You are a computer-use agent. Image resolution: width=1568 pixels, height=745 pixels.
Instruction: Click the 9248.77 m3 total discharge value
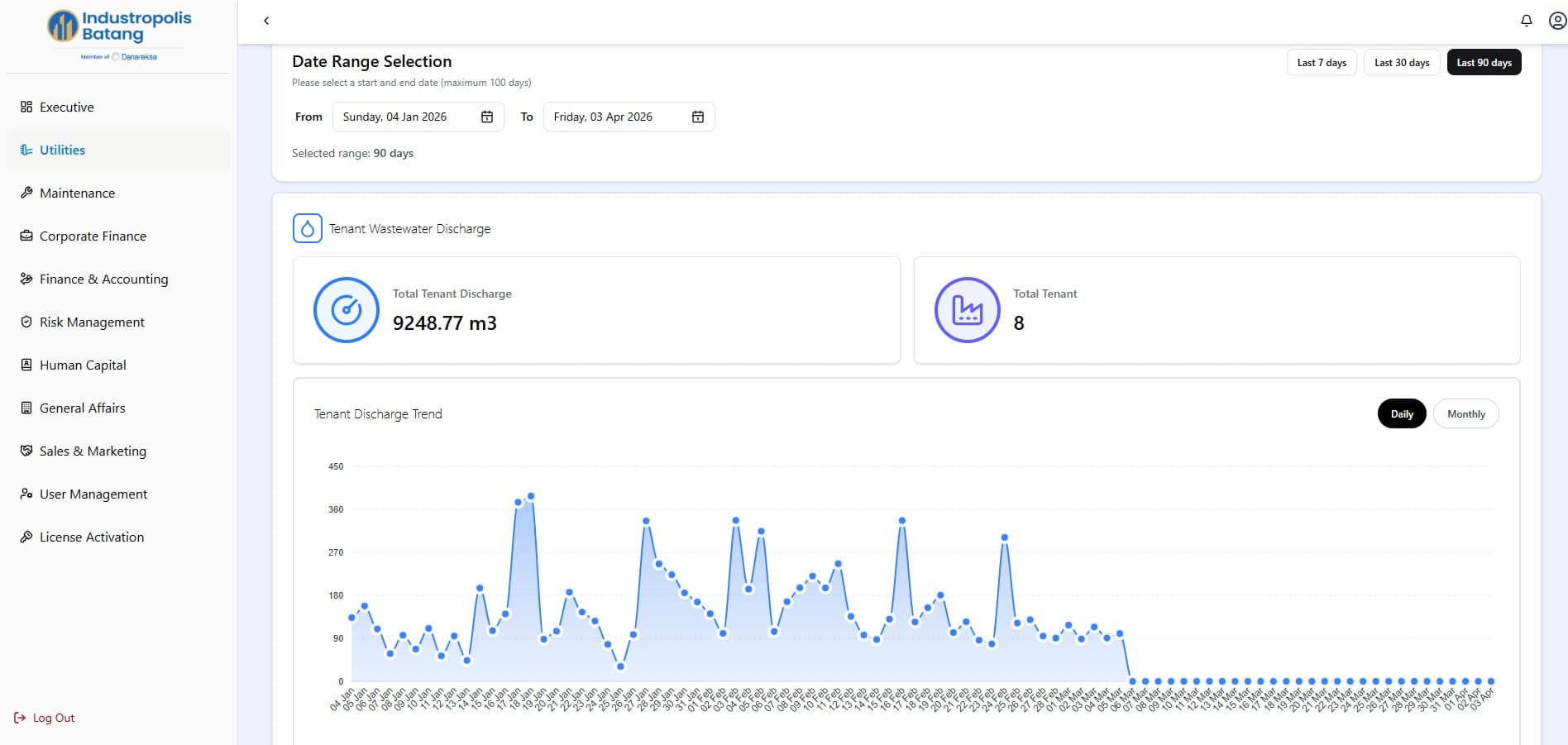(x=445, y=323)
